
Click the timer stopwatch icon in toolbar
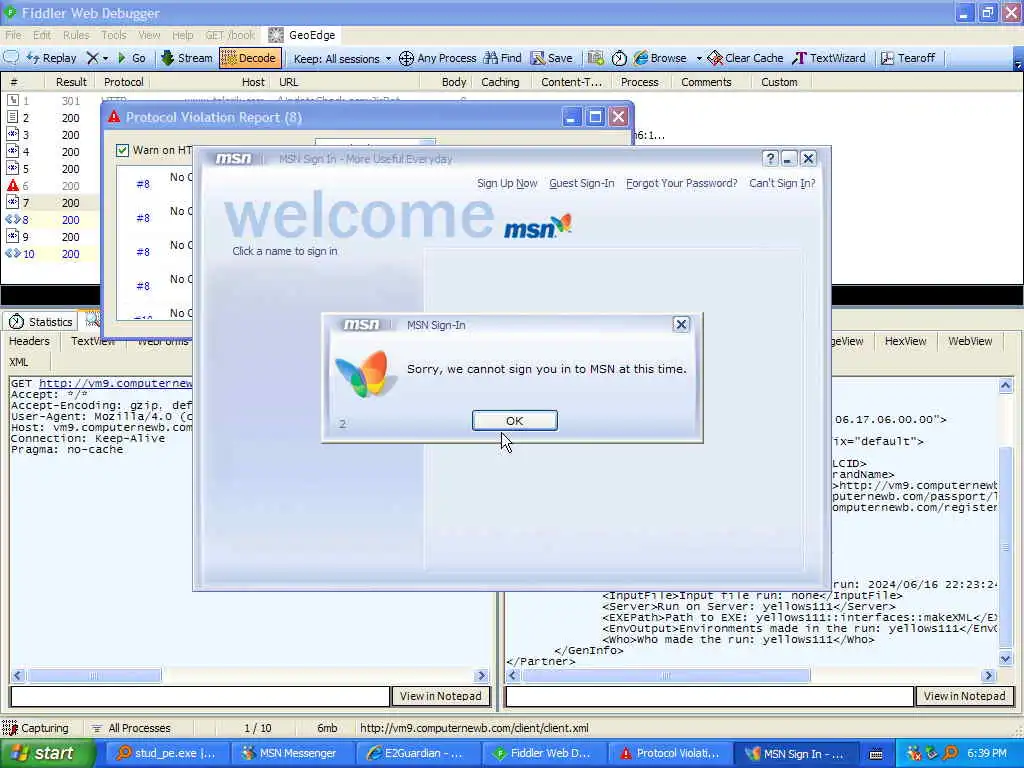click(x=619, y=58)
